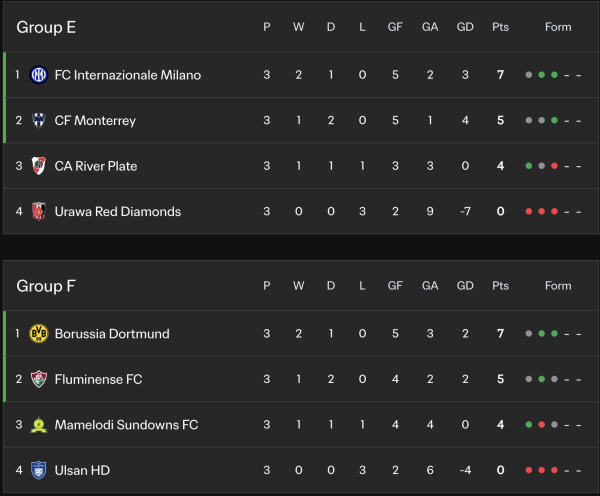Click the Urawa Red Diamonds crest
Viewport: 600px width, 496px height.
[39, 212]
